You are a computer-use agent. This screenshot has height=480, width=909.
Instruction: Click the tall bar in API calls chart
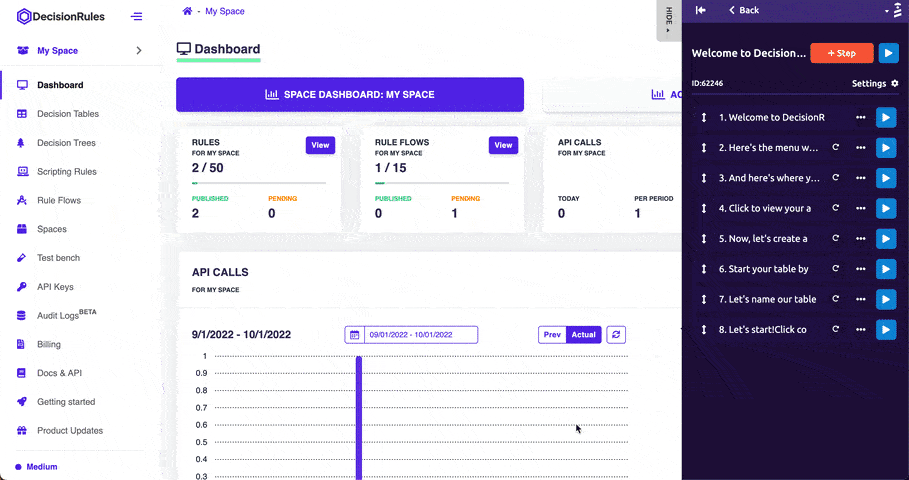pyautogui.click(x=359, y=417)
